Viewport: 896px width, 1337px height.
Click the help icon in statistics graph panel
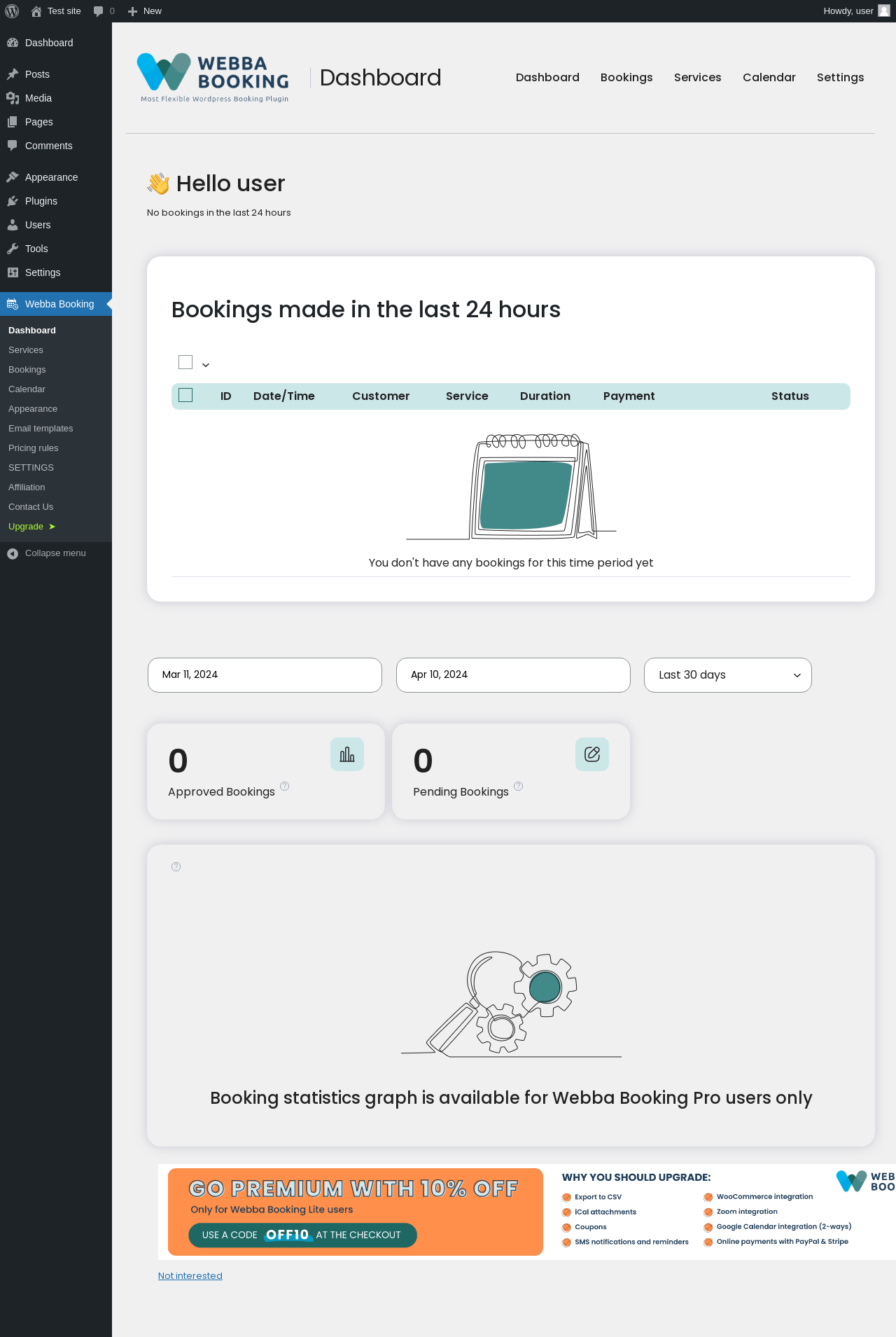tap(176, 866)
